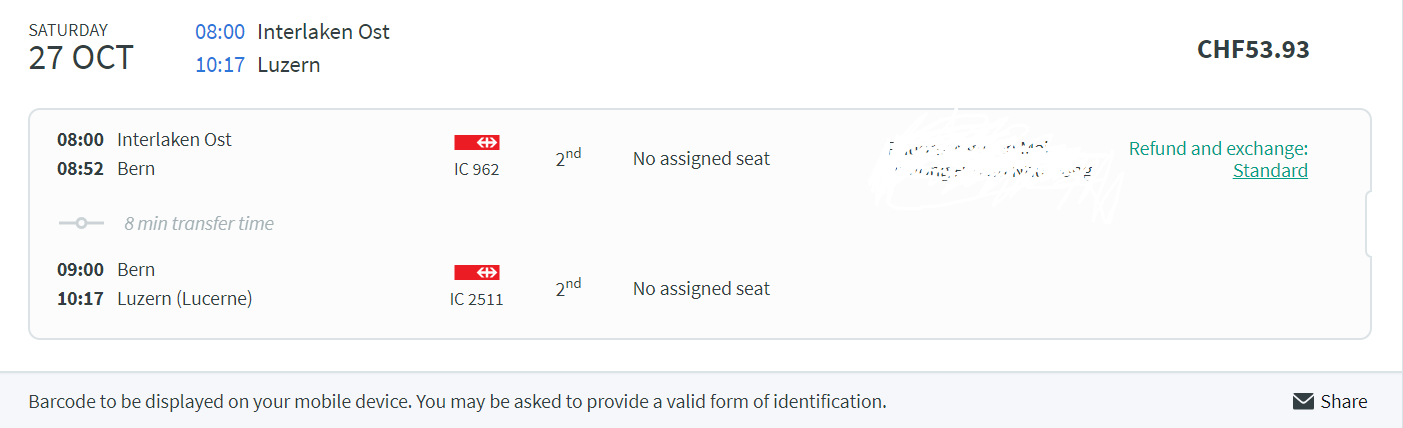Viewport: 1403px width, 428px height.
Task: Click the SBB logo beside IC 2511
Action: [477, 272]
